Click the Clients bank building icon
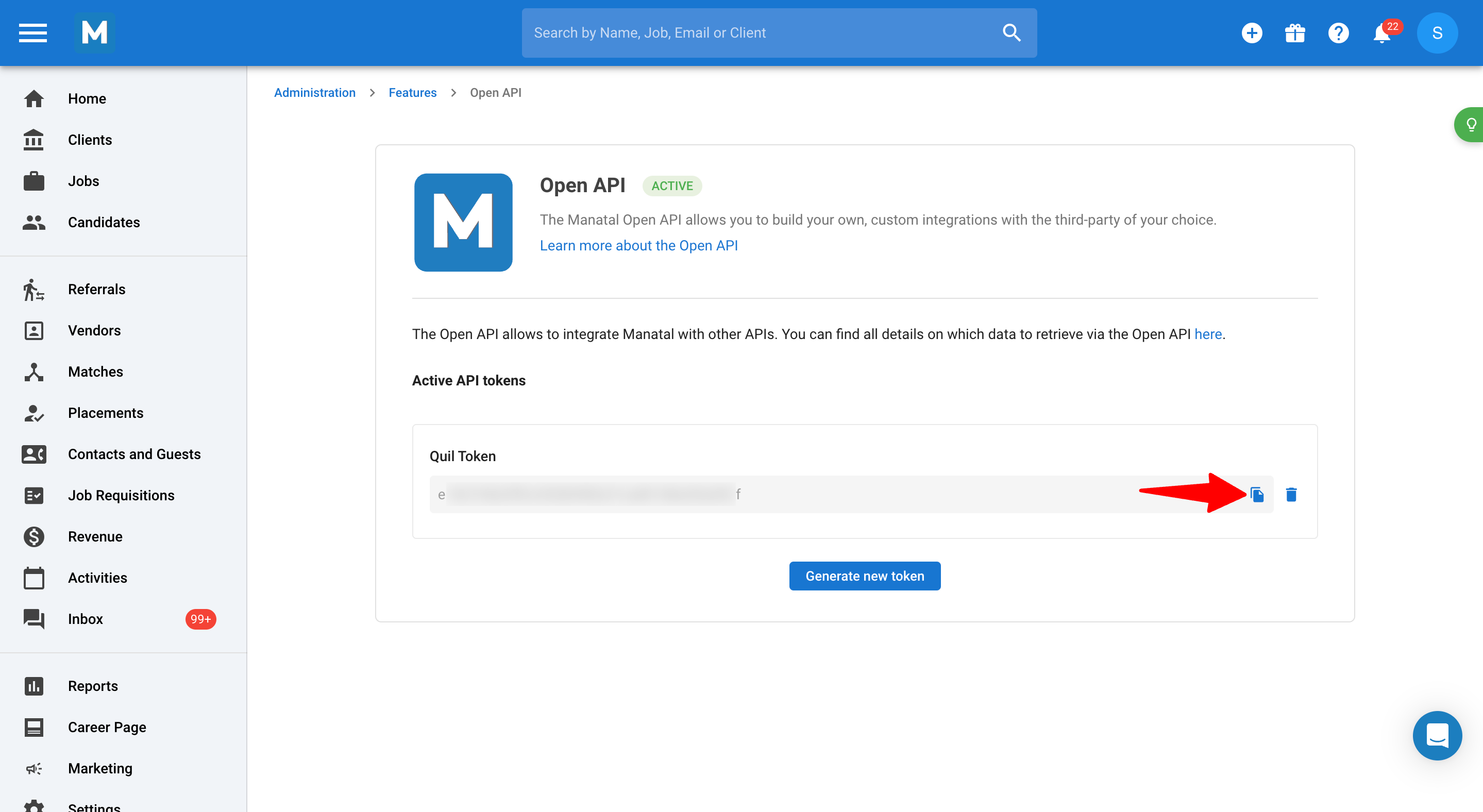Viewport: 1483px width, 812px height. point(34,140)
